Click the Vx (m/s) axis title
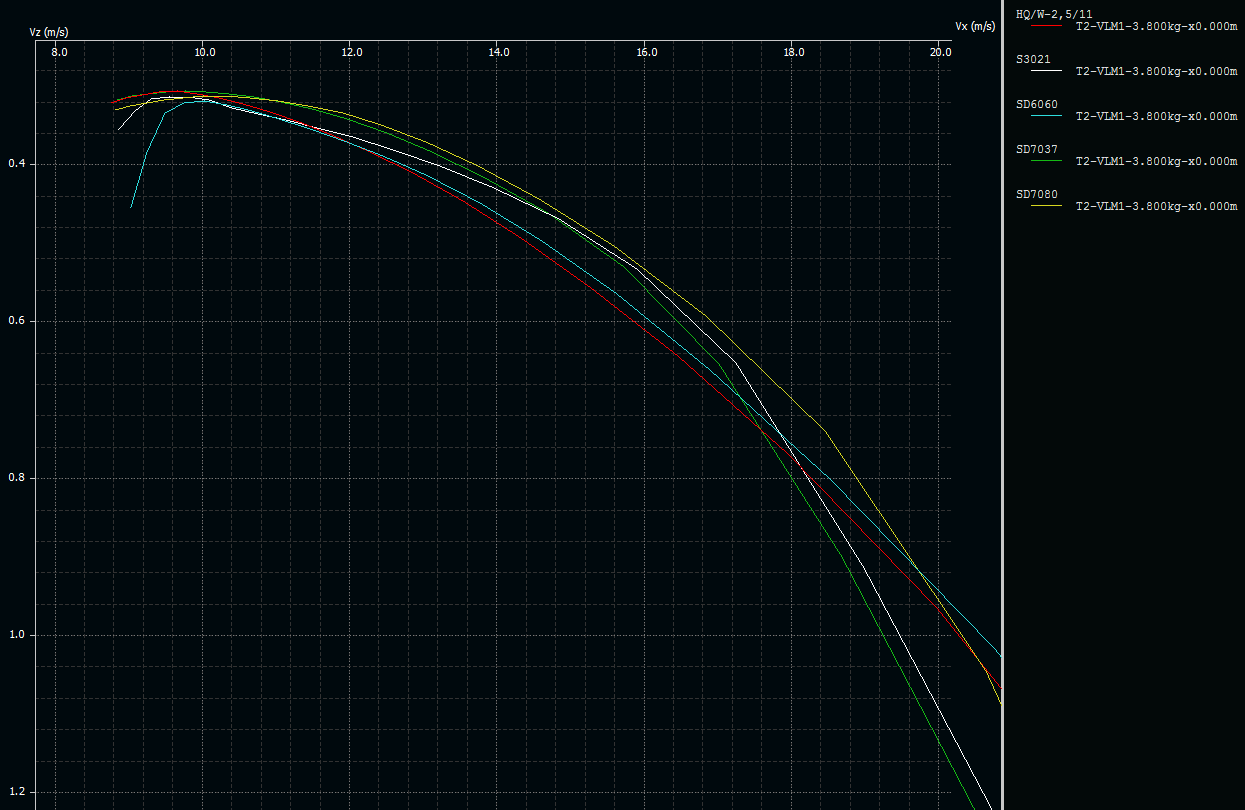The width and height of the screenshot is (1245, 810). 974,26
